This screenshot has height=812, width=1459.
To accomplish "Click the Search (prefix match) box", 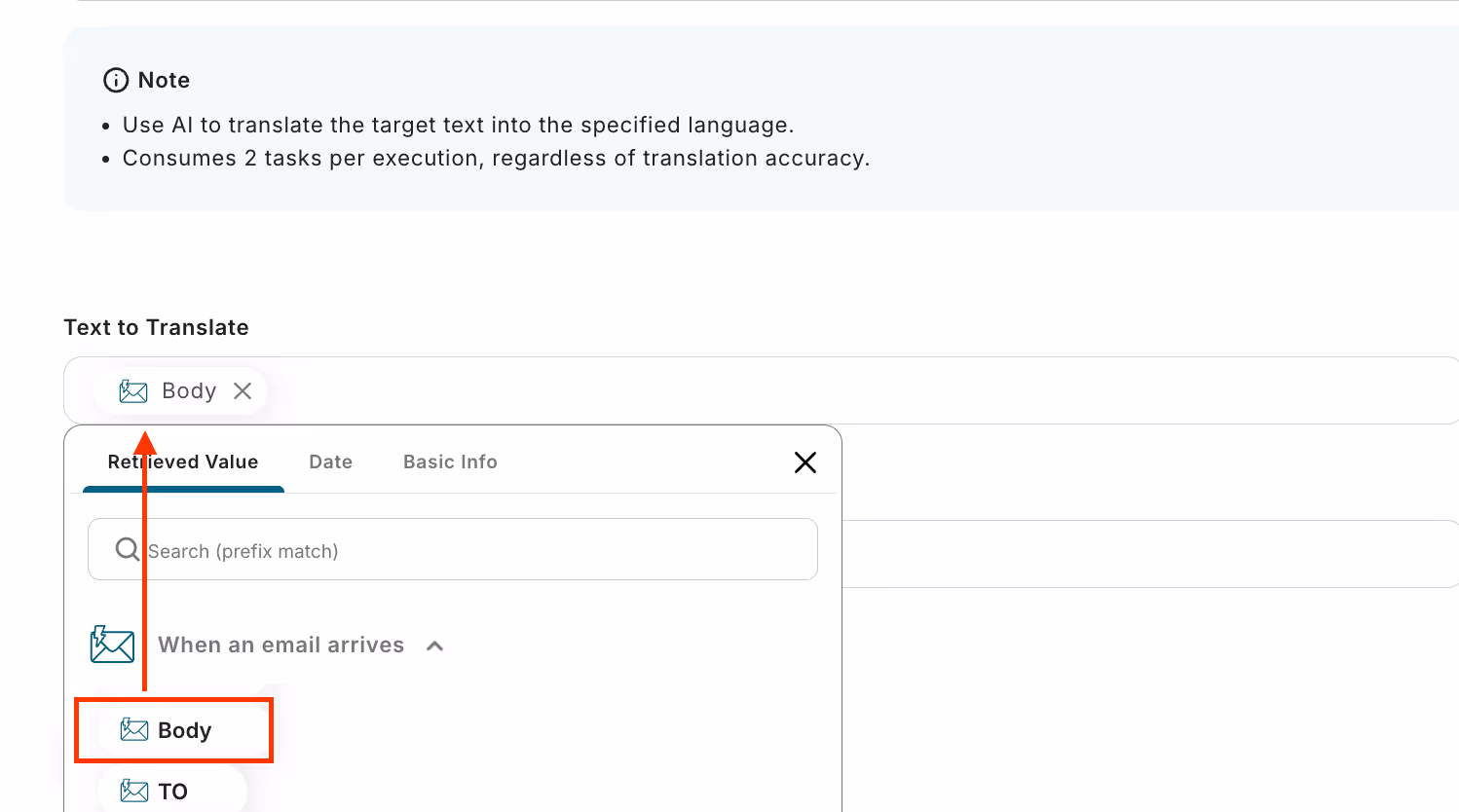I will [x=453, y=549].
